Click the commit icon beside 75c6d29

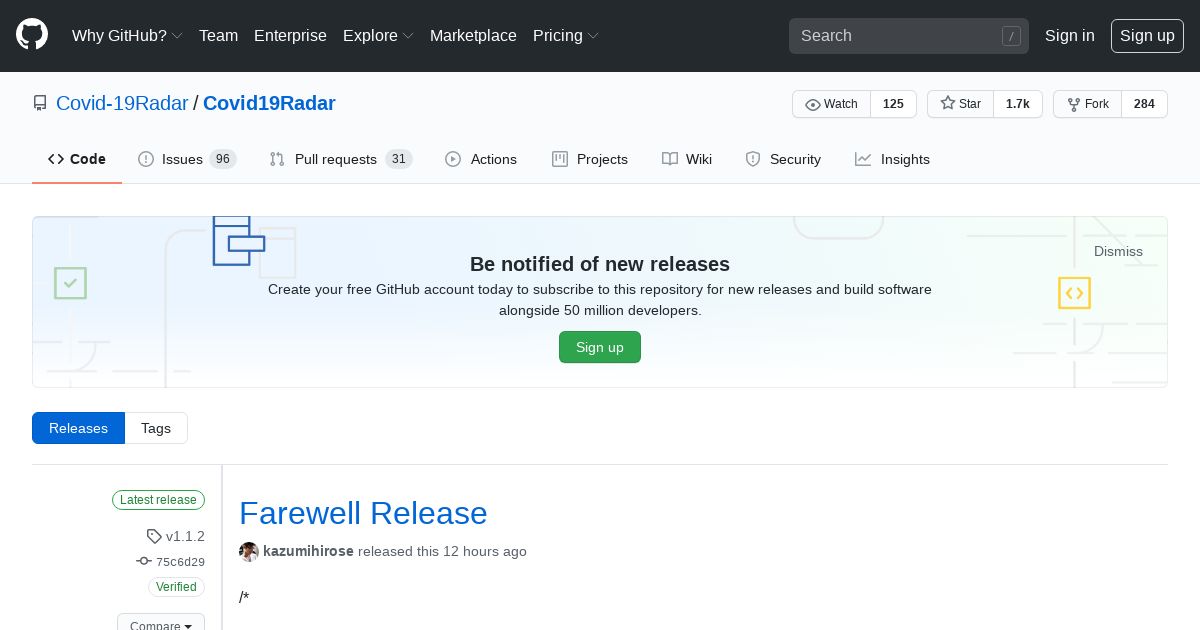[144, 562]
